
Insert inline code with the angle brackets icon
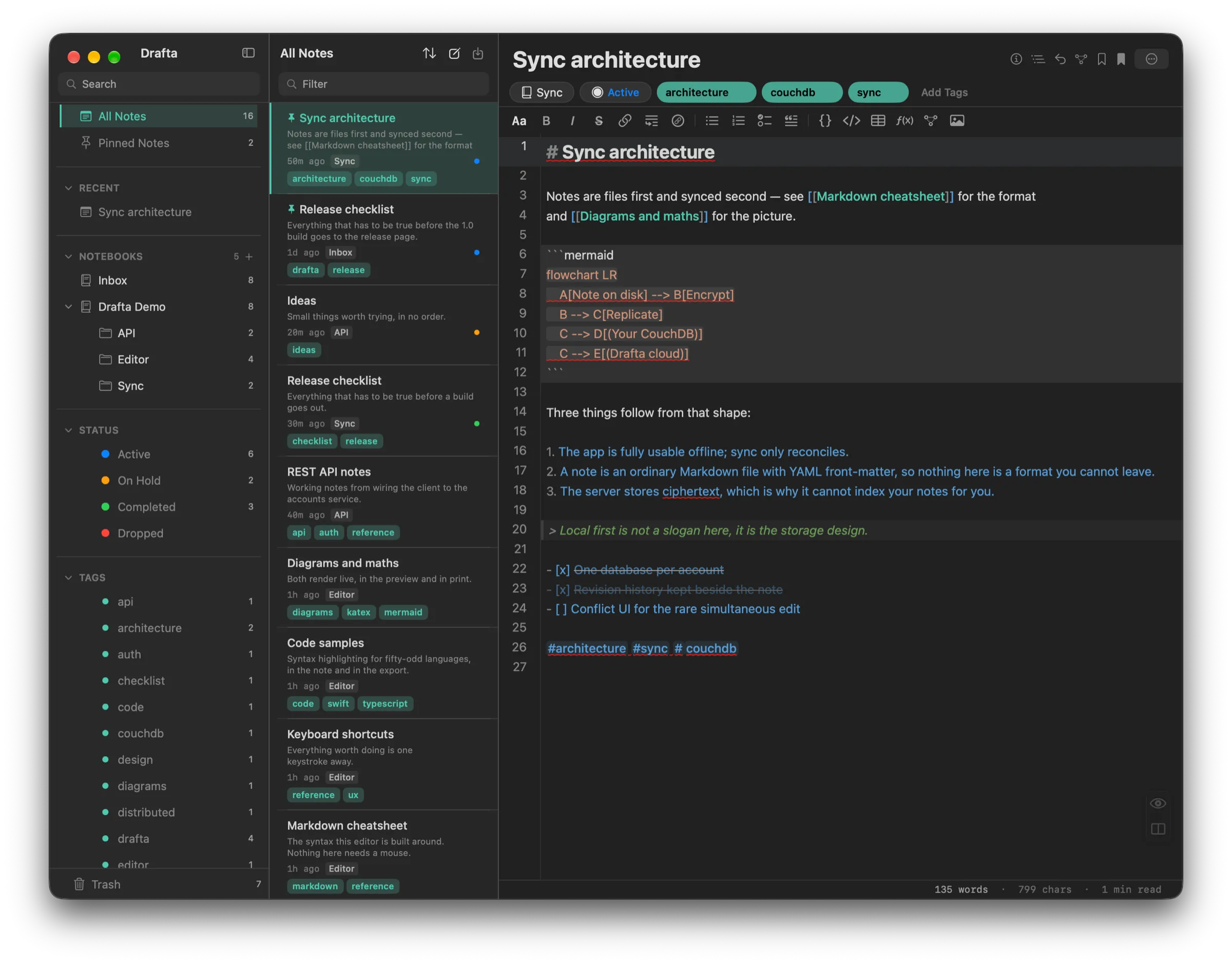pos(851,121)
